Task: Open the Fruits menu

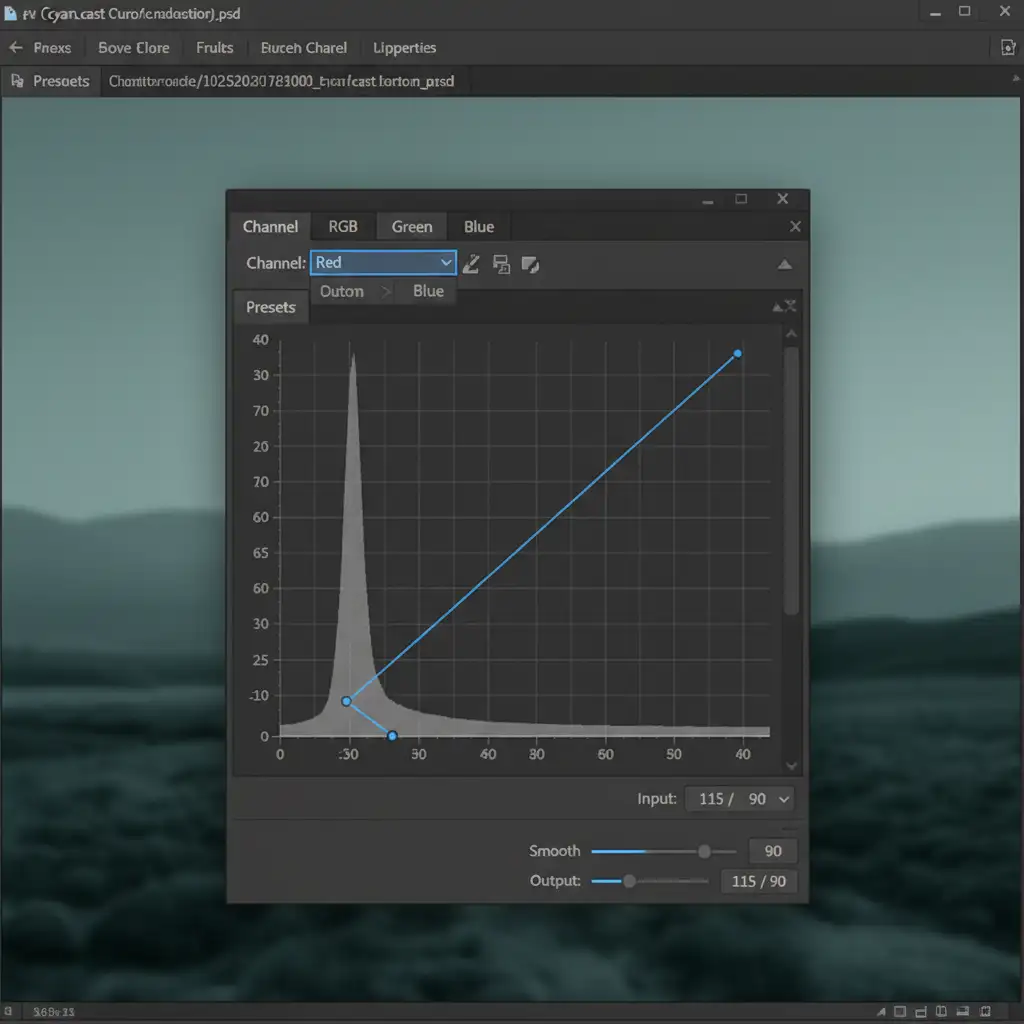Action: [214, 48]
